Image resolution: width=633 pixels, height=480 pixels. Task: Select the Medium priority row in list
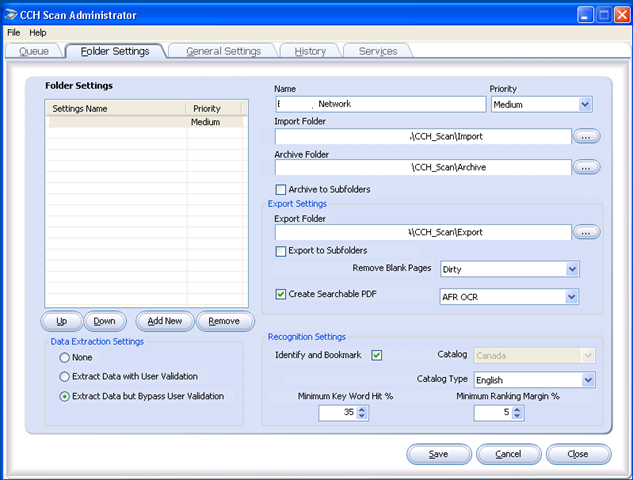[x=146, y=122]
